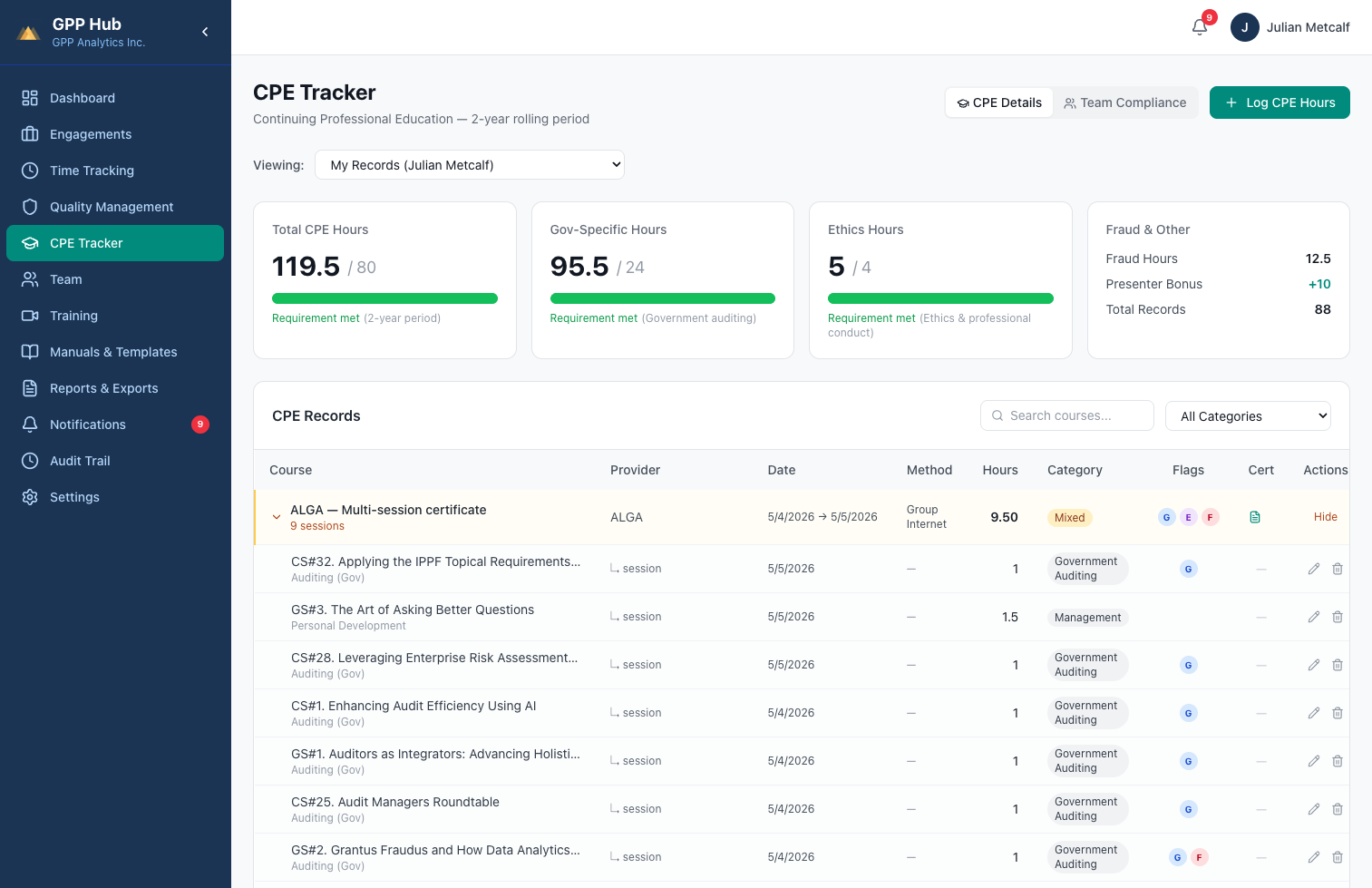This screenshot has height=888, width=1372.
Task: Hide the ALGA certificate sessions
Action: tap(1326, 517)
